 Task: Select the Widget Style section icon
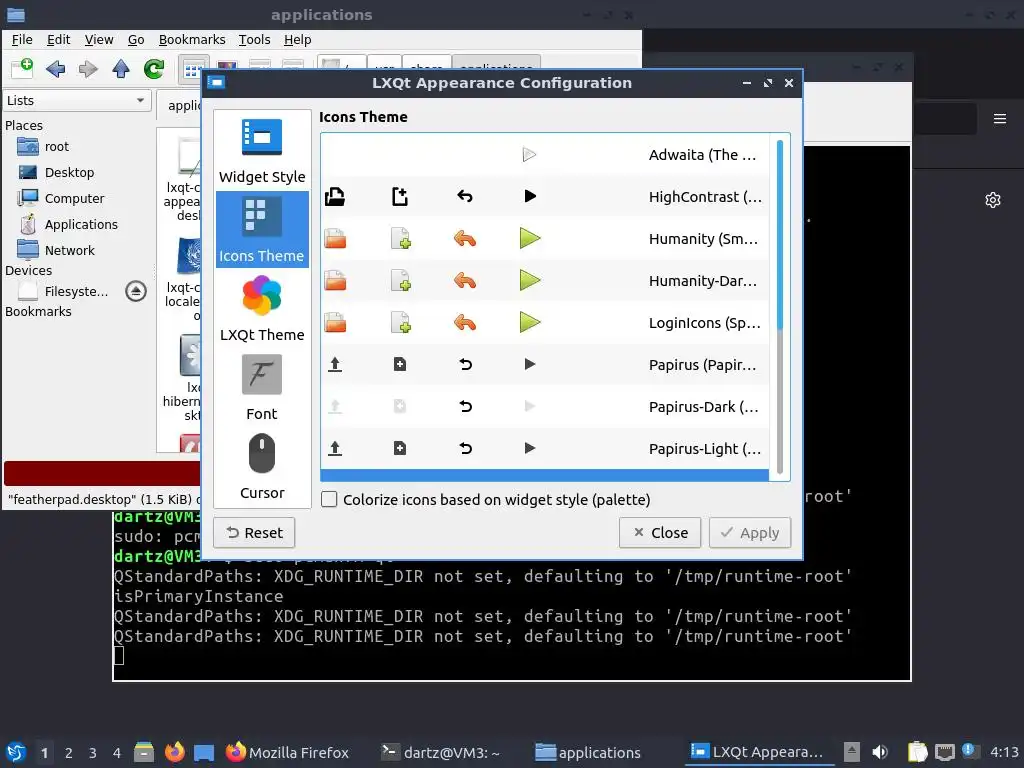[261, 136]
